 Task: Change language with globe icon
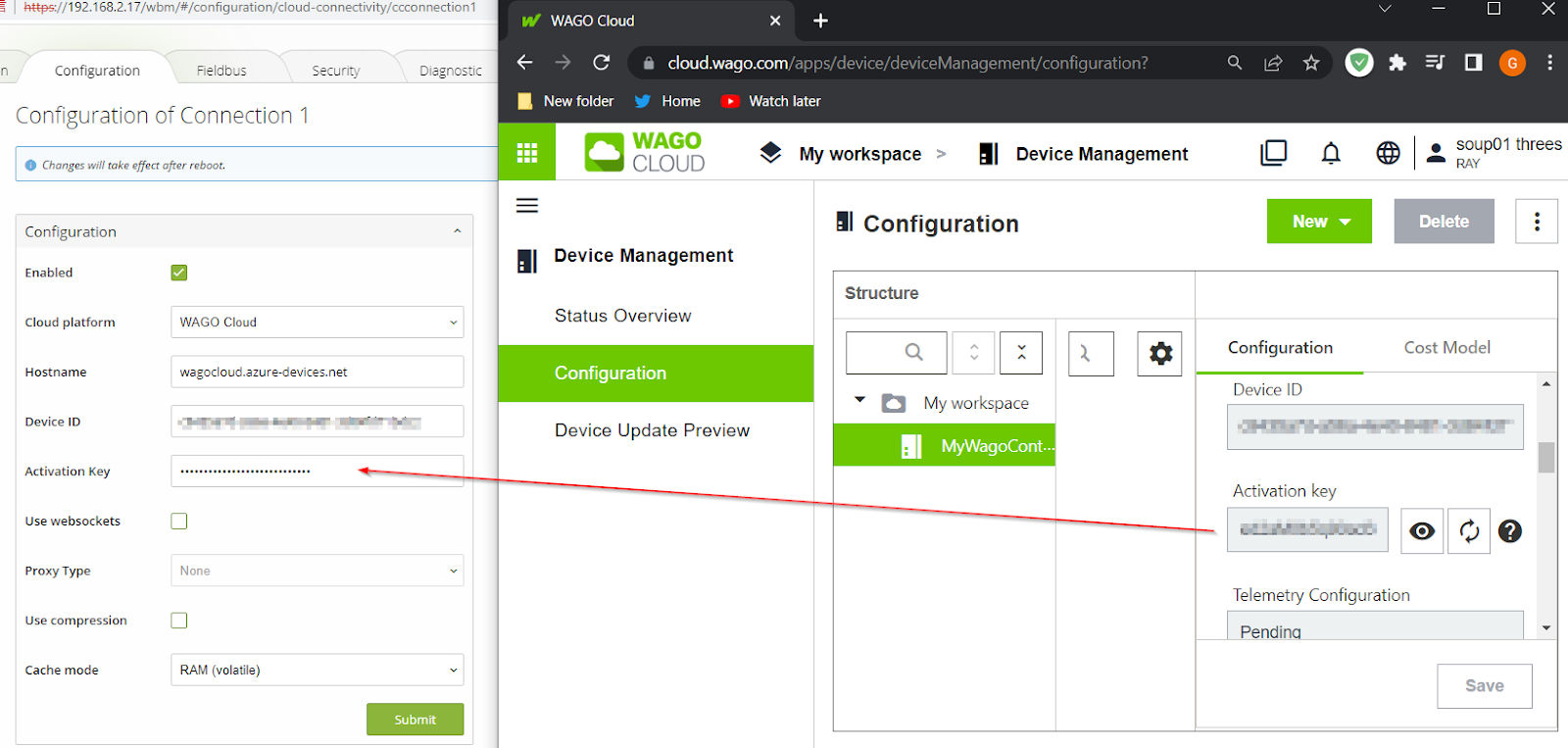coord(1388,153)
